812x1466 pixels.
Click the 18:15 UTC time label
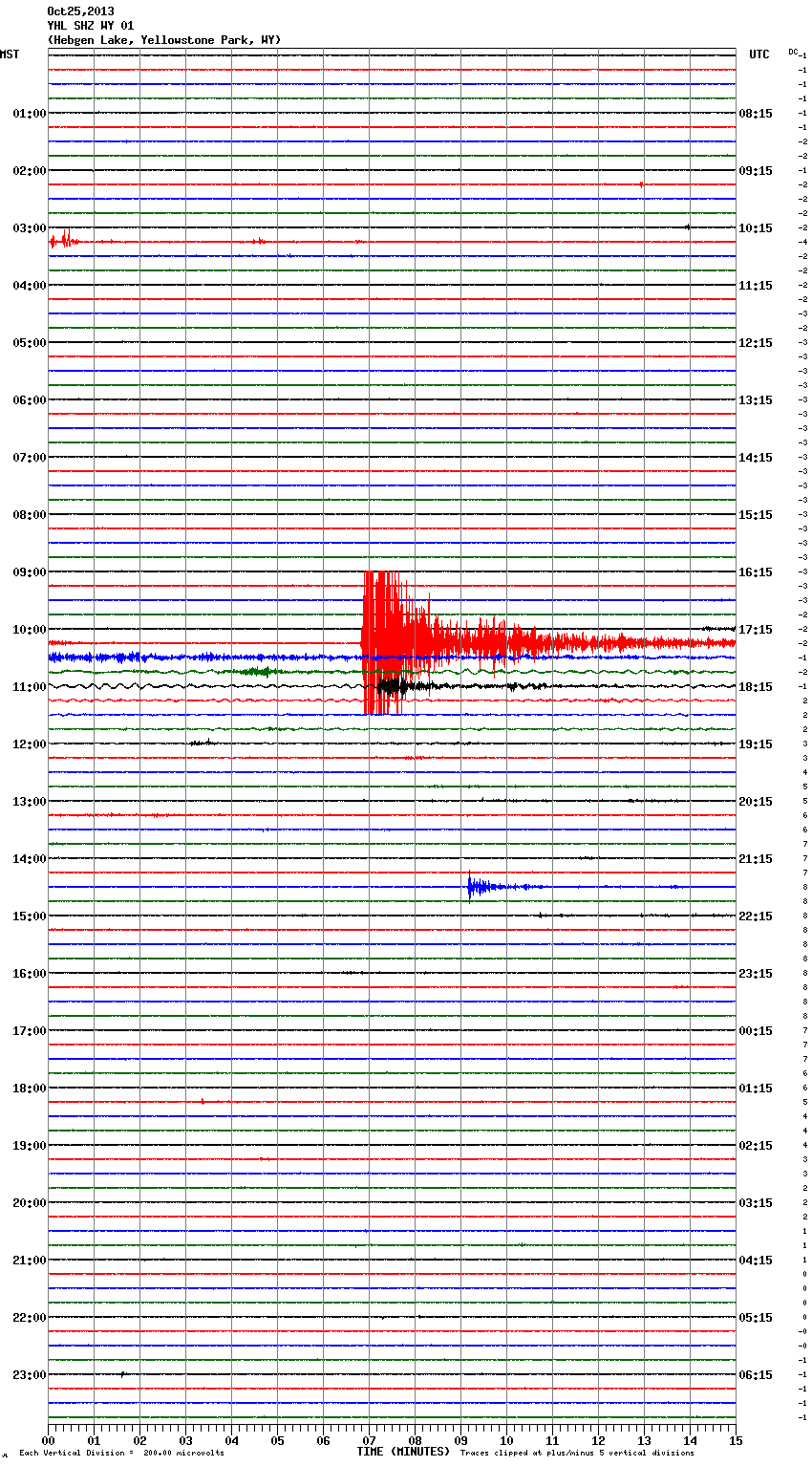click(x=756, y=687)
